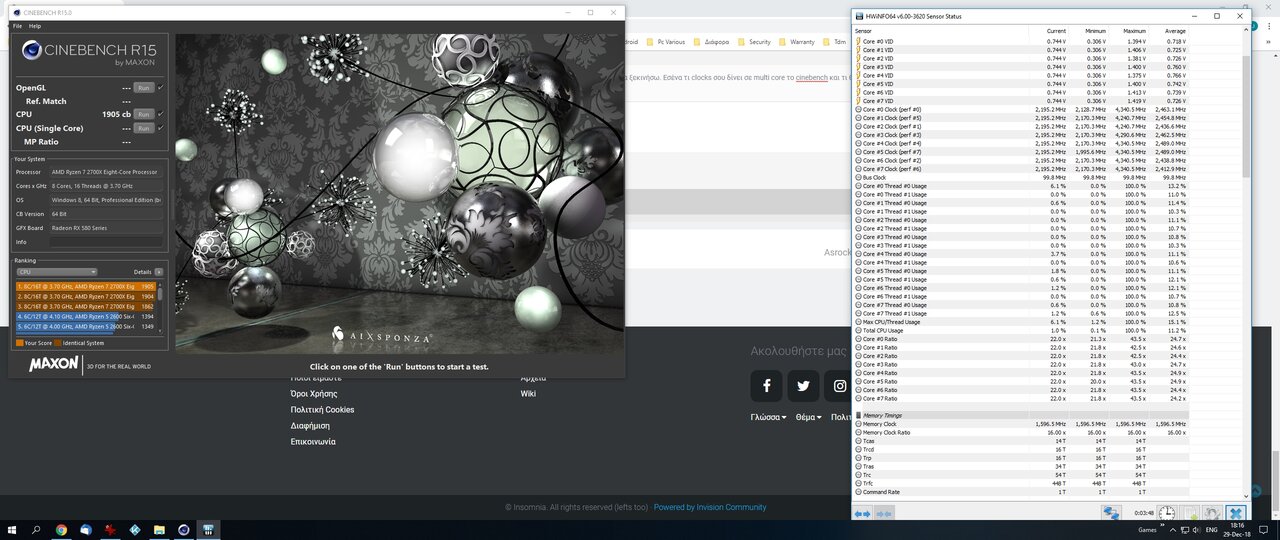This screenshot has width=1280, height=540.
Task: Open the Ranking CPU dropdown
Action: click(57, 272)
